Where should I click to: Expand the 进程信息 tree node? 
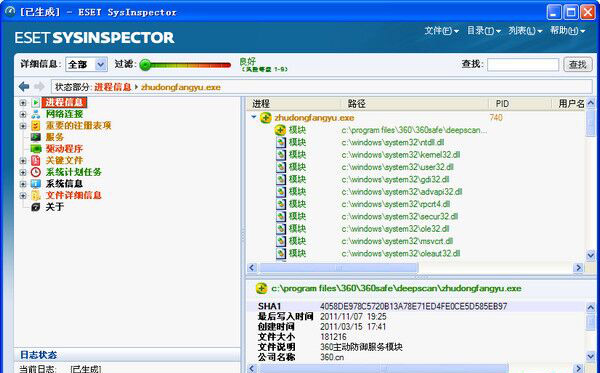click(23, 103)
